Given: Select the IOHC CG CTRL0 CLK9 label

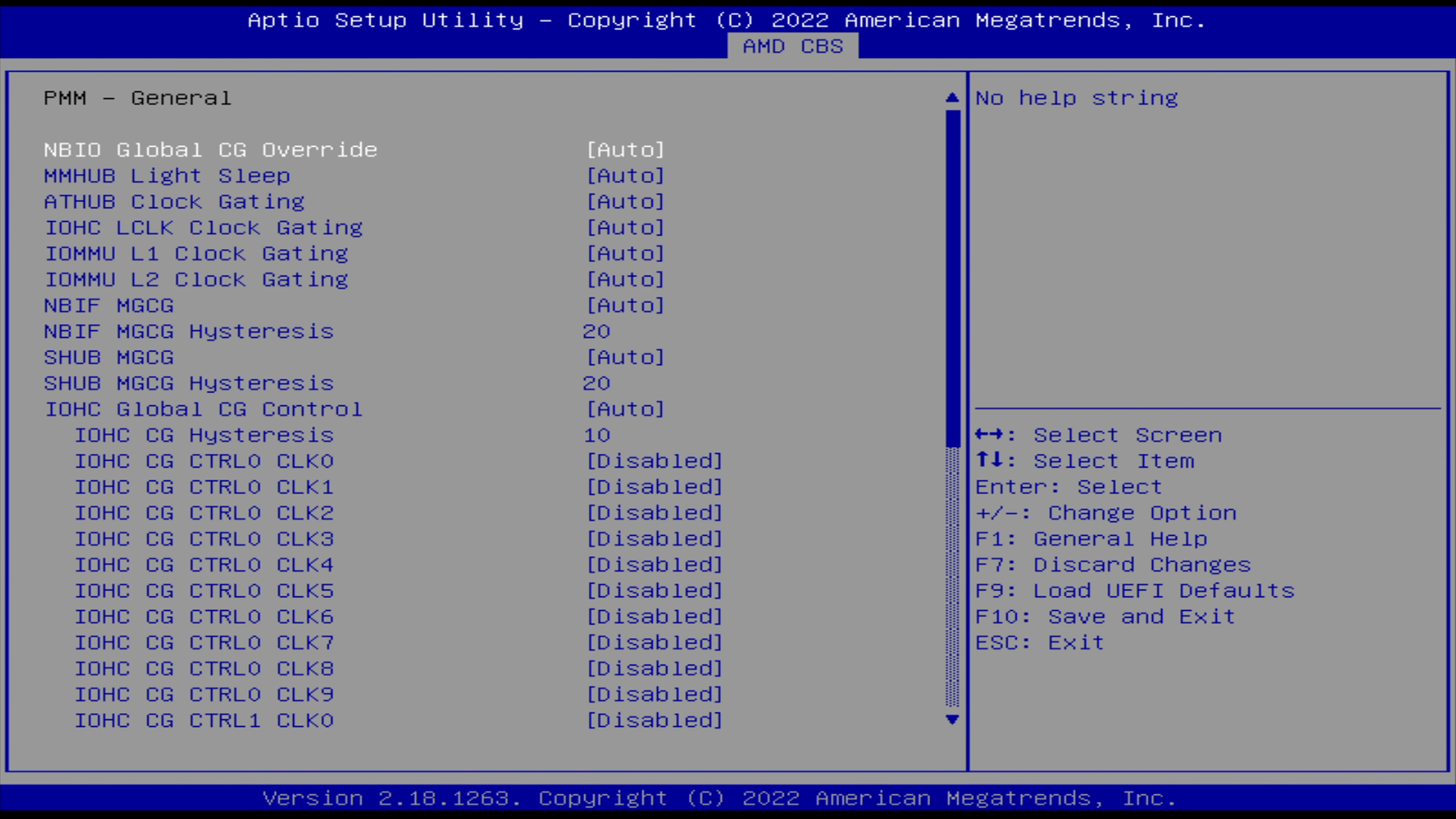Looking at the screenshot, I should coord(204,695).
